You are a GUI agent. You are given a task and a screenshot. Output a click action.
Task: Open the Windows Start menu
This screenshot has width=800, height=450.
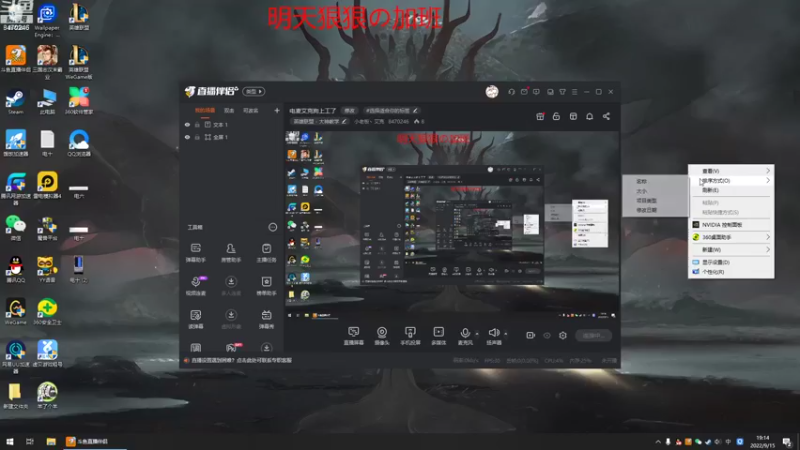point(10,441)
